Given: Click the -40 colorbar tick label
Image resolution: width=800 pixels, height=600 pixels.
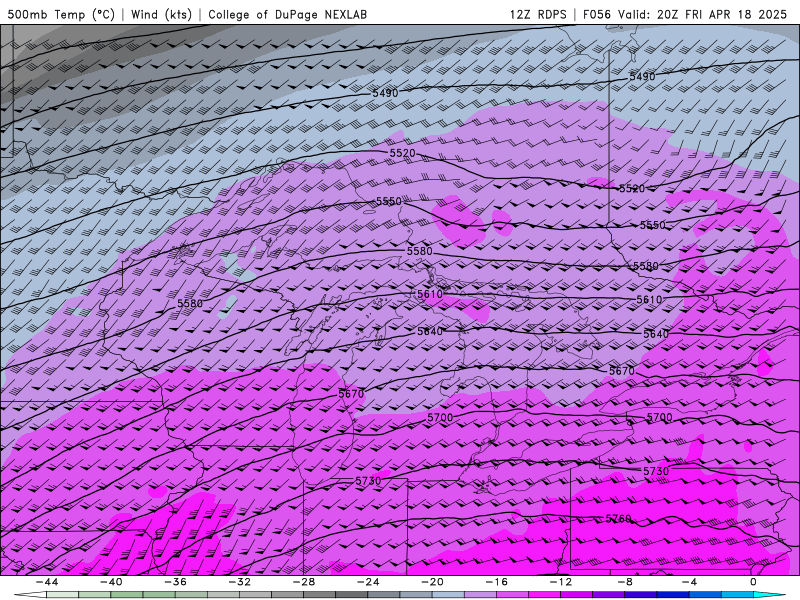Looking at the screenshot, I should 111,582.
